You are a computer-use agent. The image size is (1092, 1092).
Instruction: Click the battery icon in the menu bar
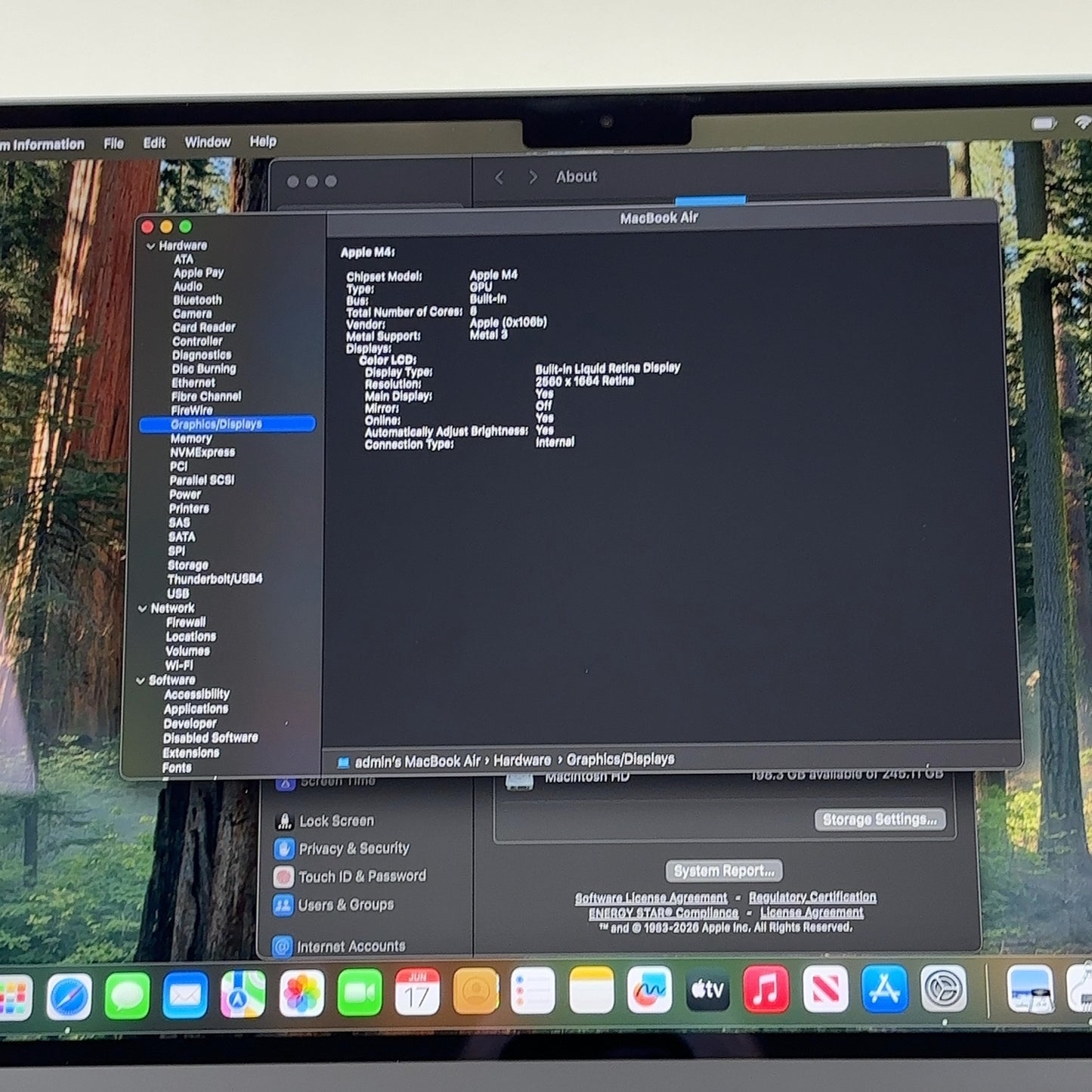point(1044,123)
